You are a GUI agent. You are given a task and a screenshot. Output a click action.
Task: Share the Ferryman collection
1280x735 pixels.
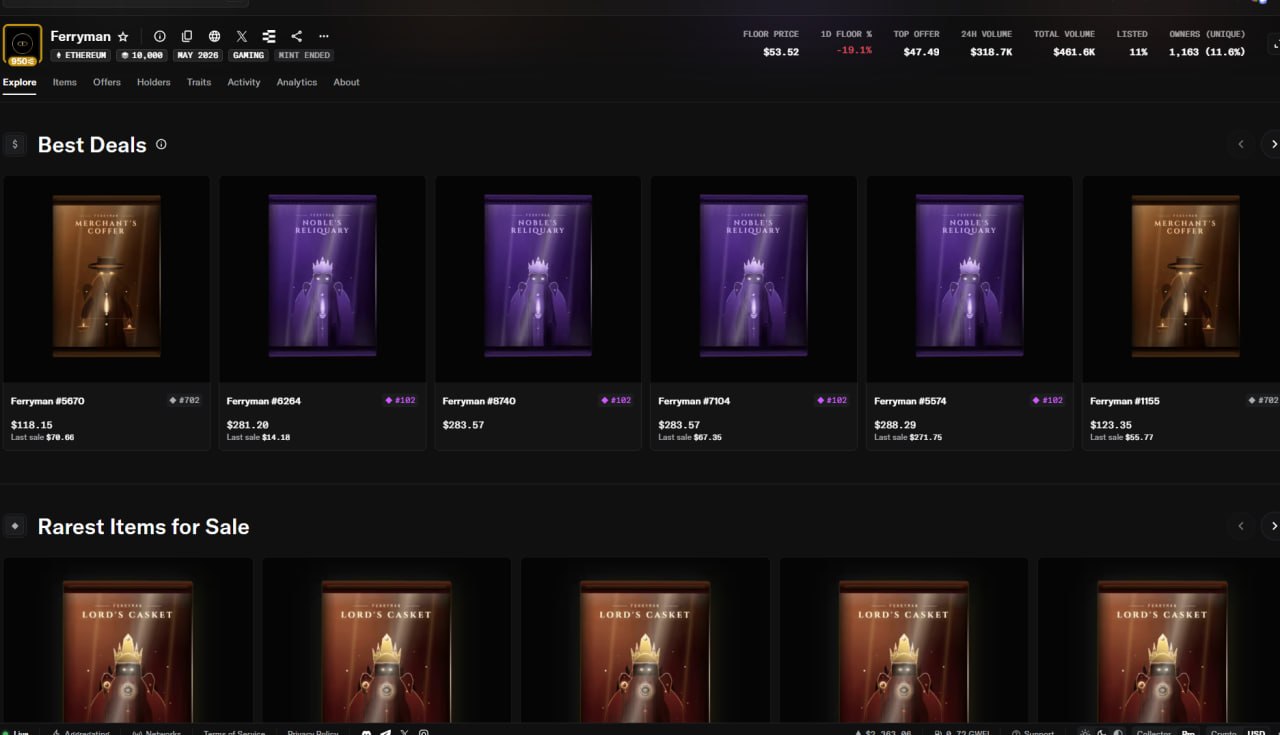[296, 36]
